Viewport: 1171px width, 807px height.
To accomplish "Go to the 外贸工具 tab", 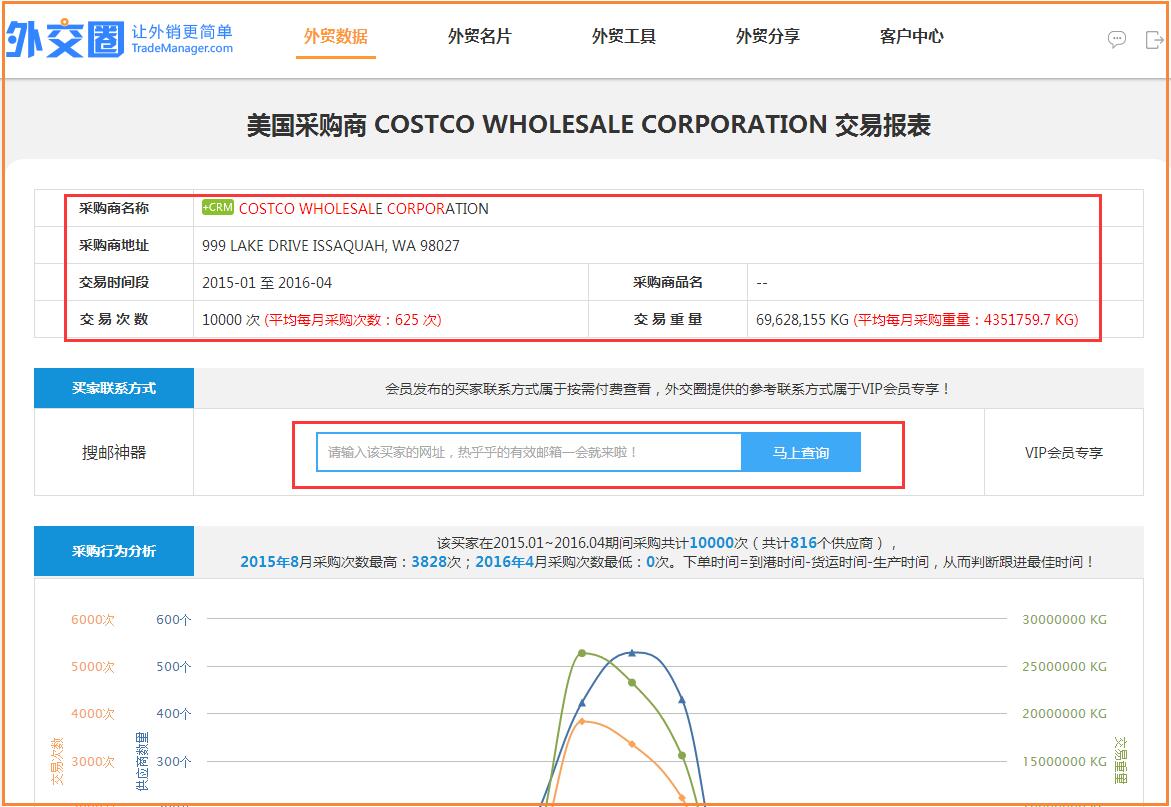I will 624,36.
